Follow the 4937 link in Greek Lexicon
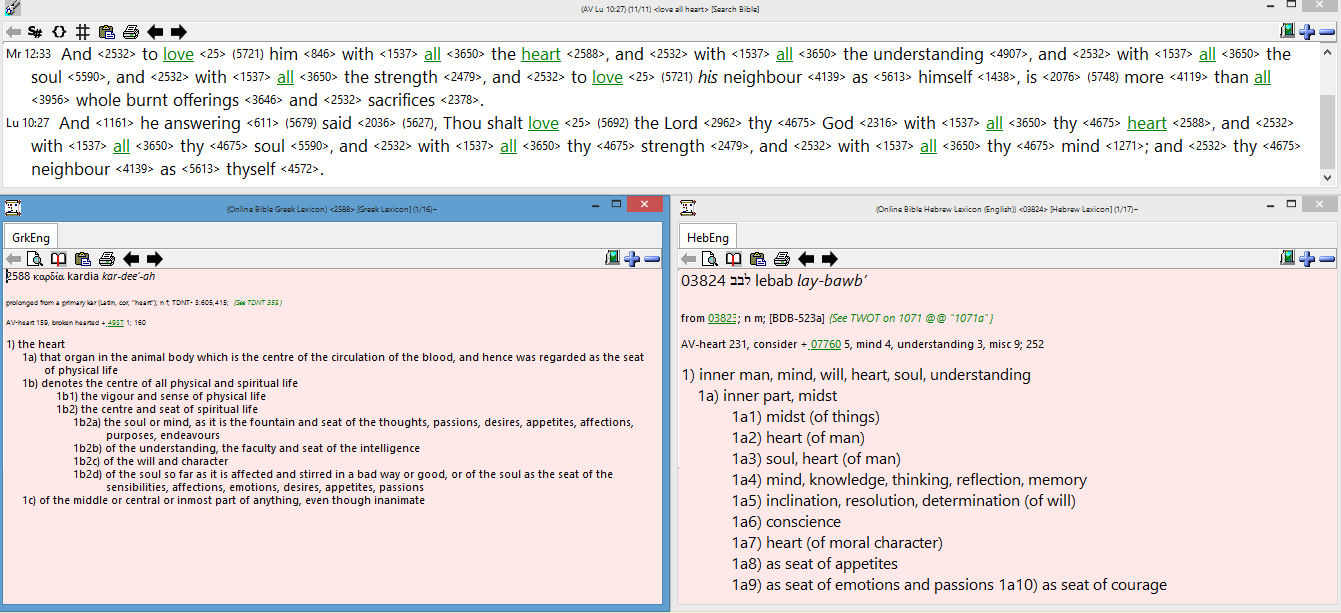The width and height of the screenshot is (1341, 613). [x=116, y=323]
